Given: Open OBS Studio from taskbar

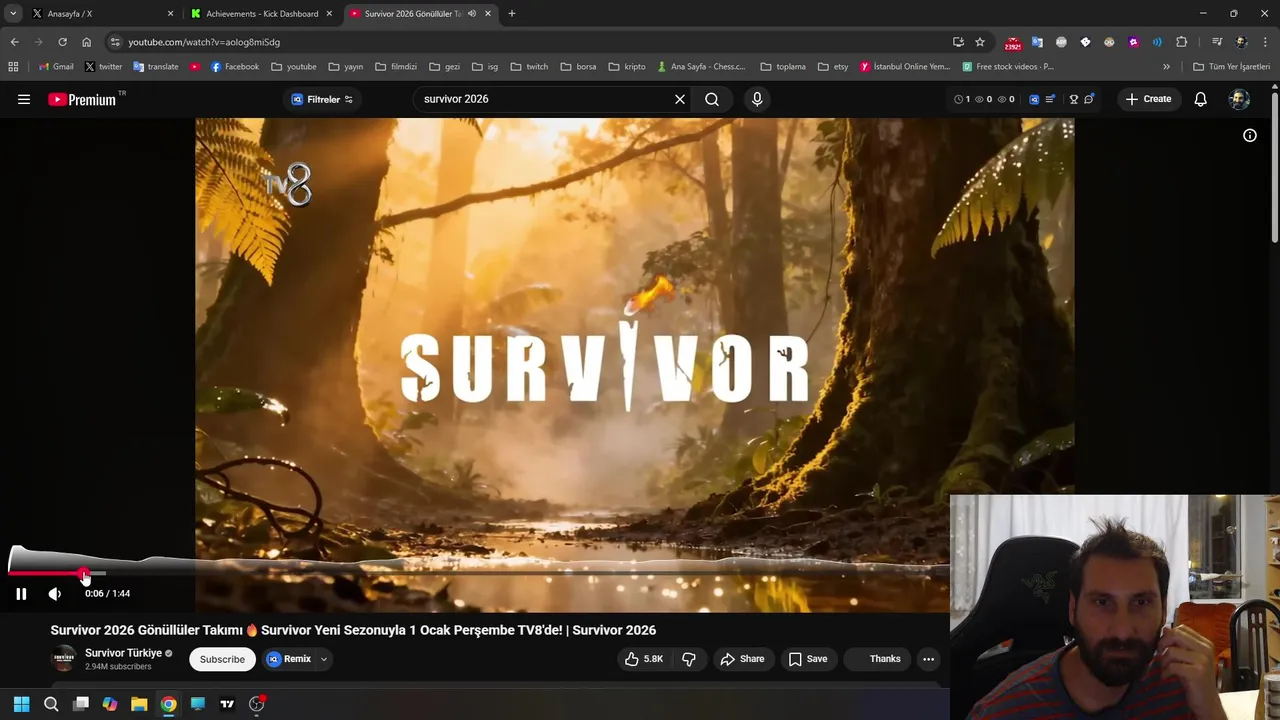Looking at the screenshot, I should click(257, 704).
